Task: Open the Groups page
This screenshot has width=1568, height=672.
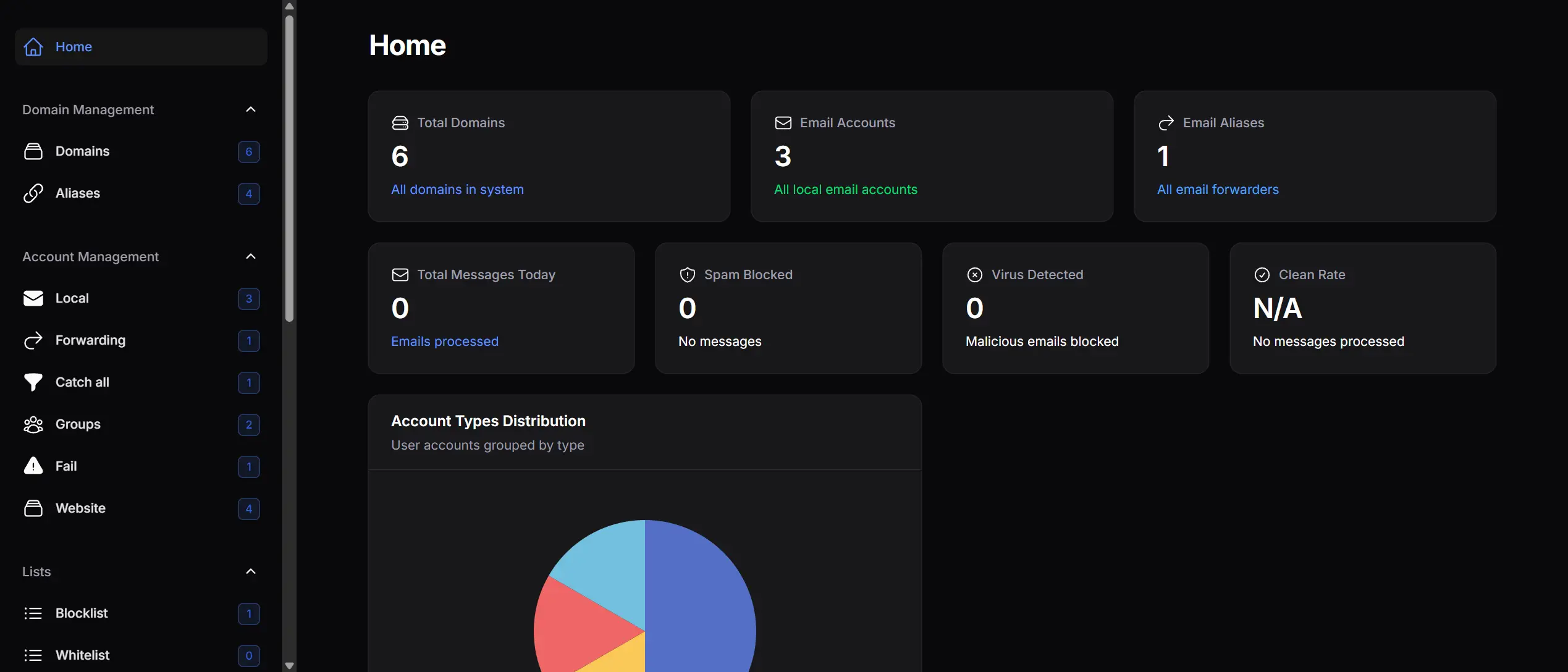Action: coord(141,424)
